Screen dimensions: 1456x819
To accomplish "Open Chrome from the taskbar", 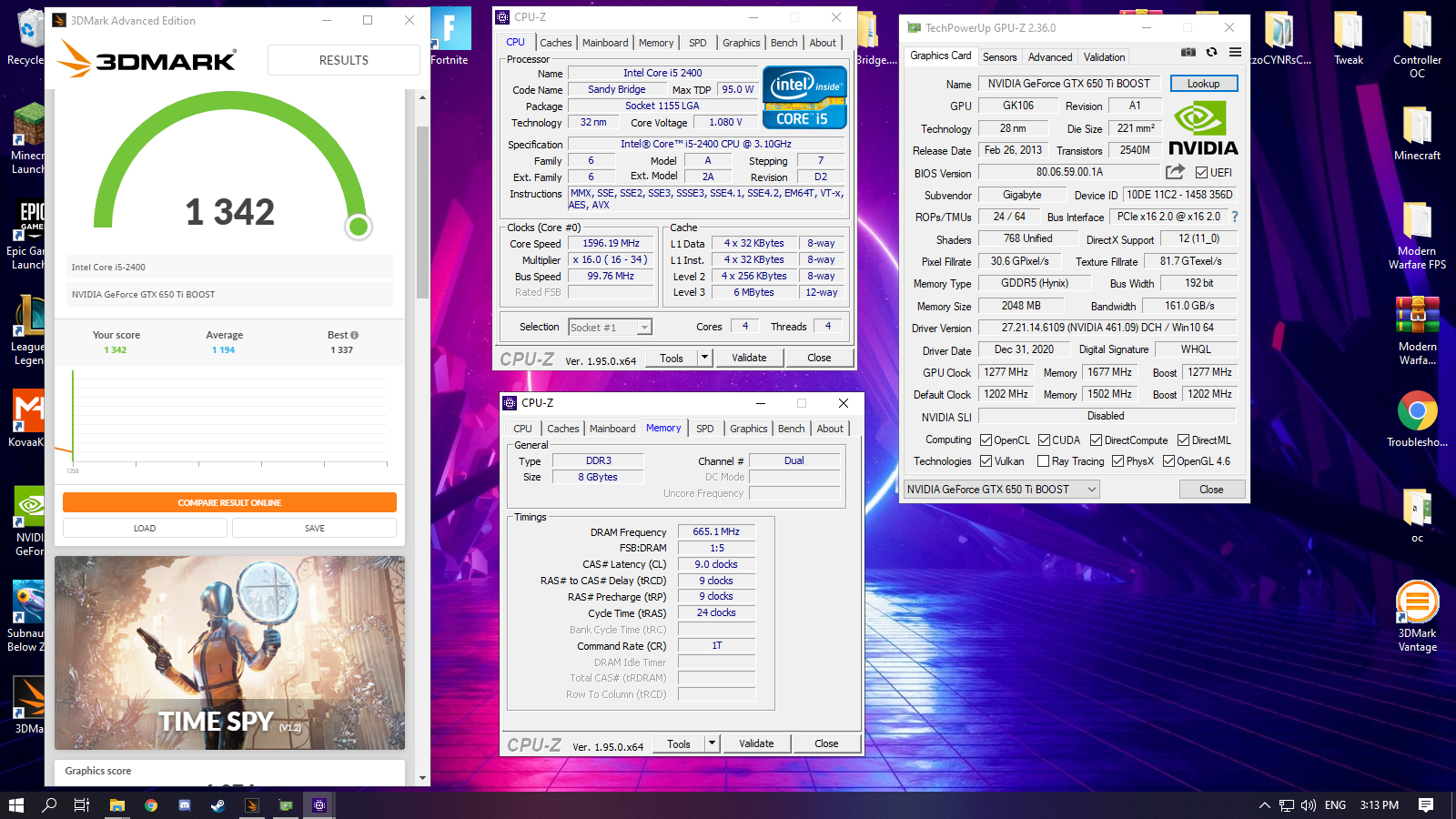I will tap(151, 805).
